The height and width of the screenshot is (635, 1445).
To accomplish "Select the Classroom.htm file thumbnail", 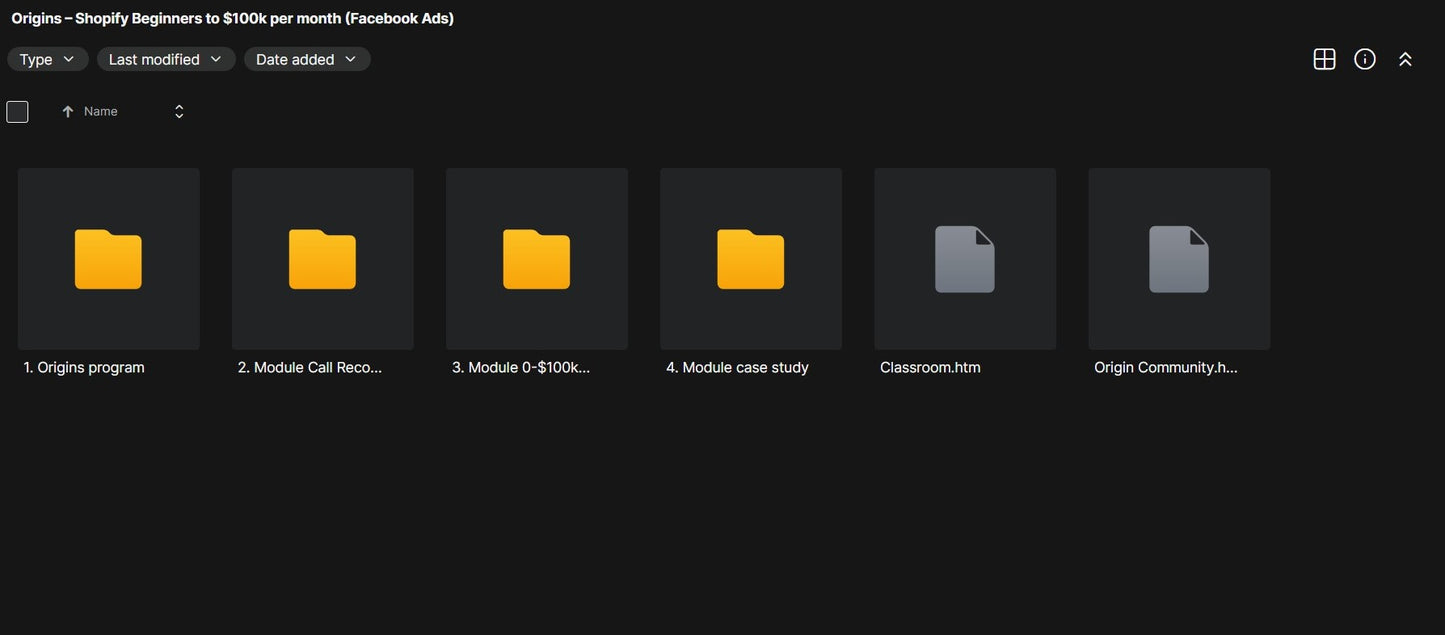I will [x=965, y=259].
